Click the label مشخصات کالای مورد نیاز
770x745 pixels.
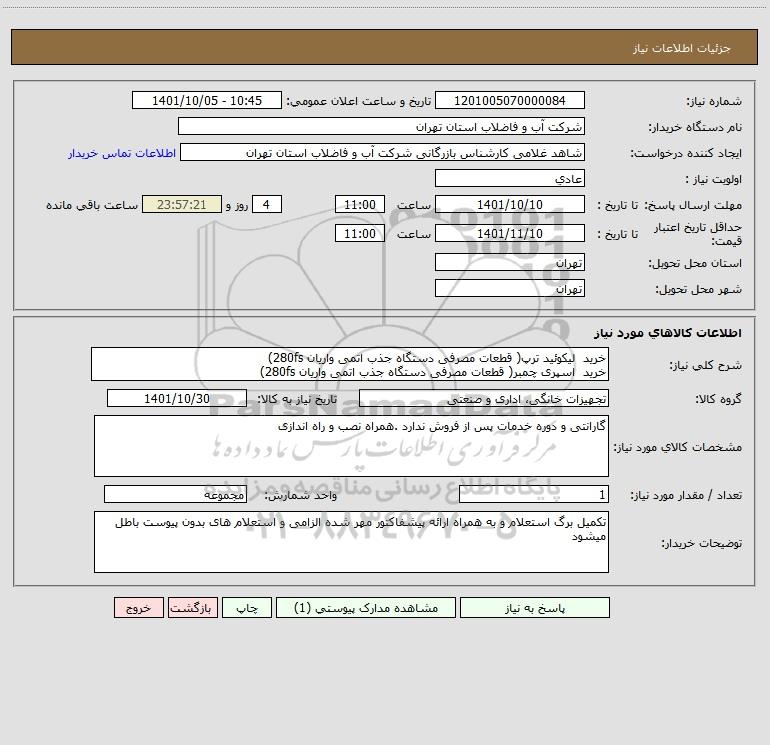tap(678, 447)
